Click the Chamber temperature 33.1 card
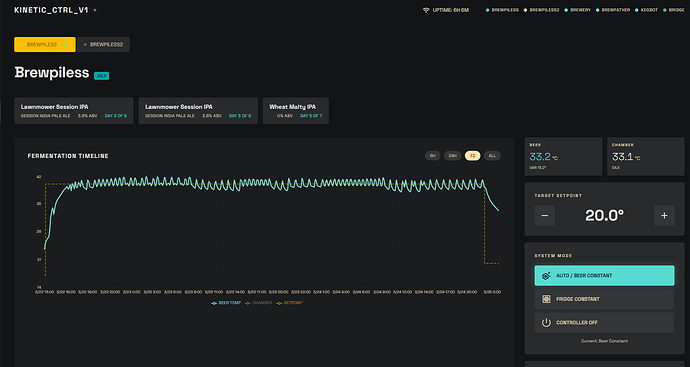The image size is (690, 367). (x=646, y=157)
